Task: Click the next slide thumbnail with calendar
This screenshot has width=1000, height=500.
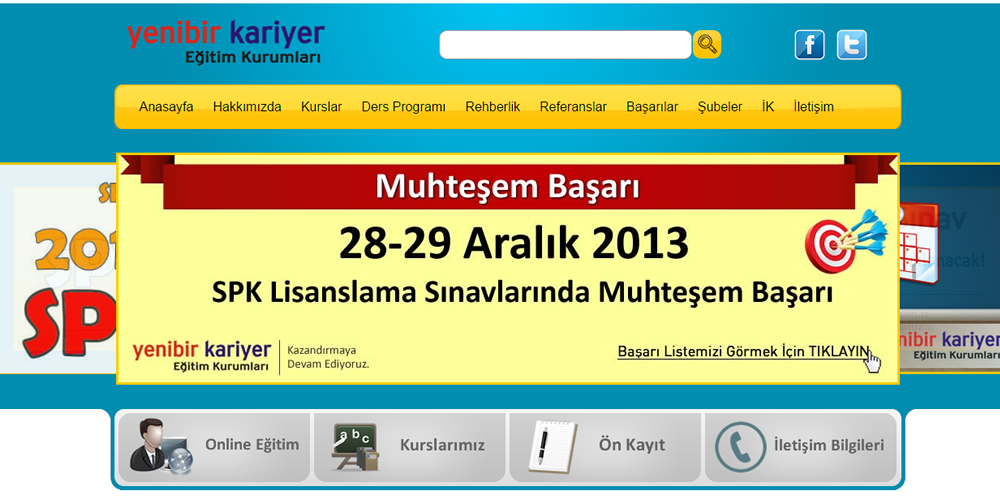Action: point(950,268)
